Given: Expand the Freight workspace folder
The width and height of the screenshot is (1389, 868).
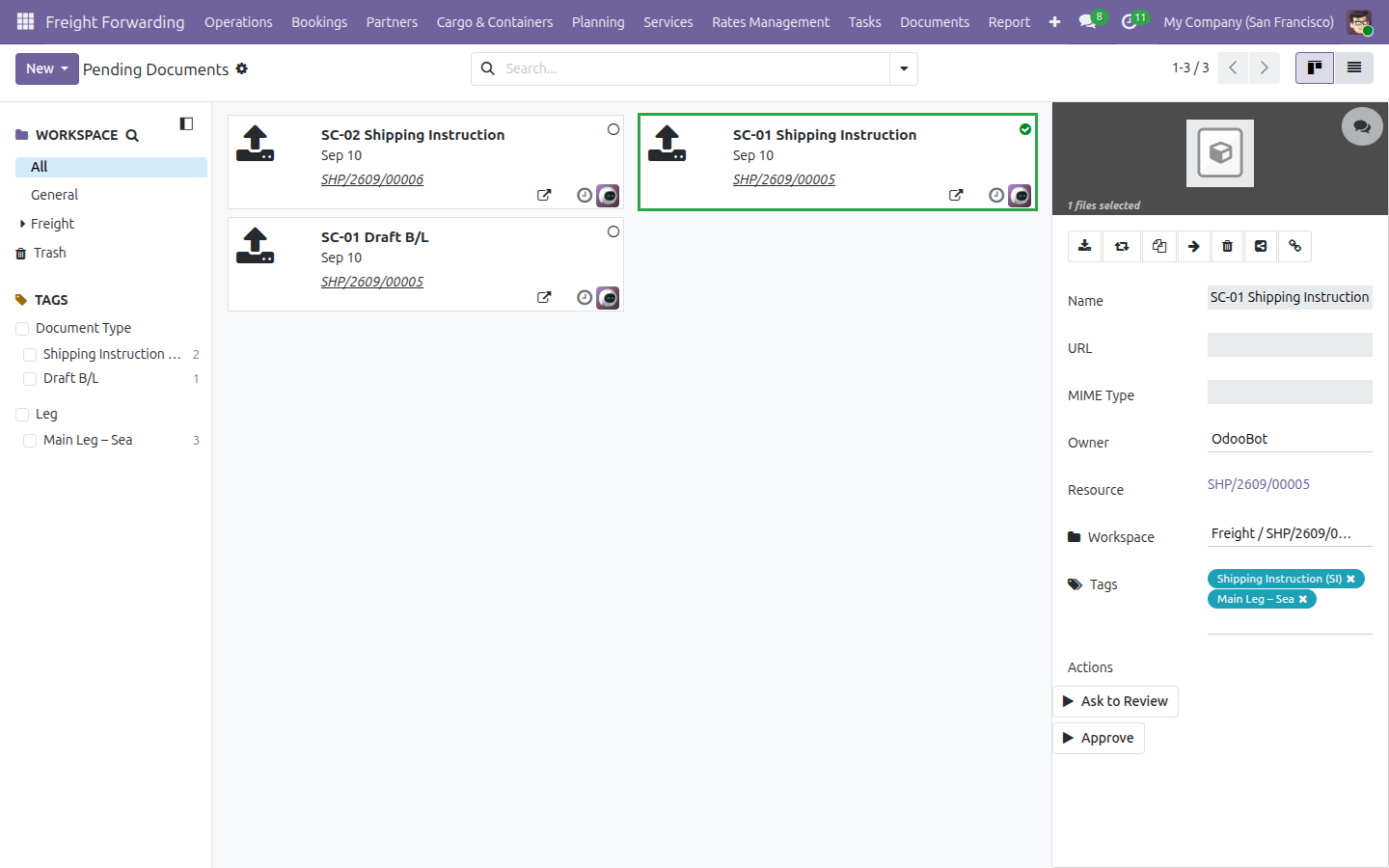Looking at the screenshot, I should point(22,224).
